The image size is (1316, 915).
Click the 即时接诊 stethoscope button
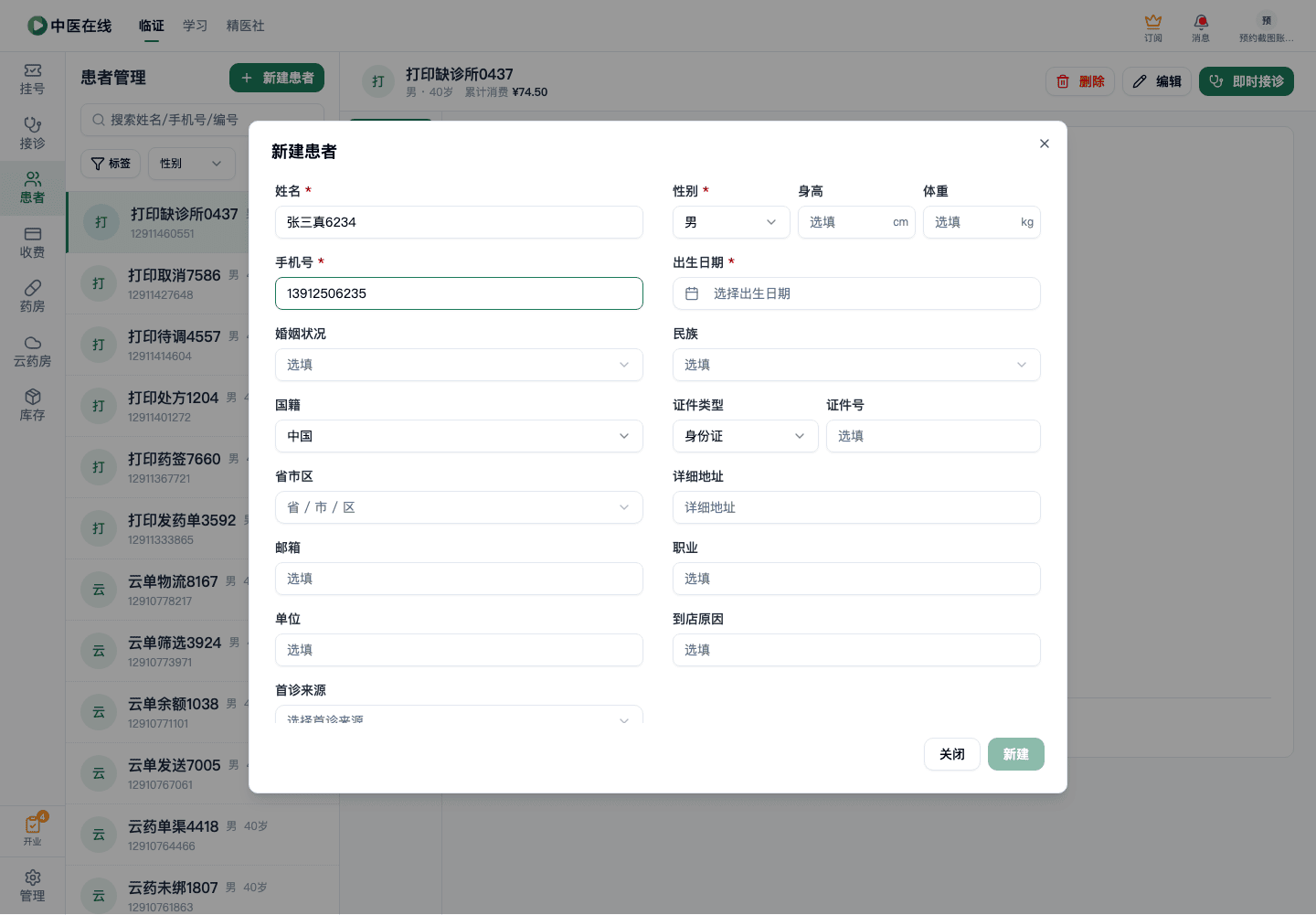[1247, 81]
